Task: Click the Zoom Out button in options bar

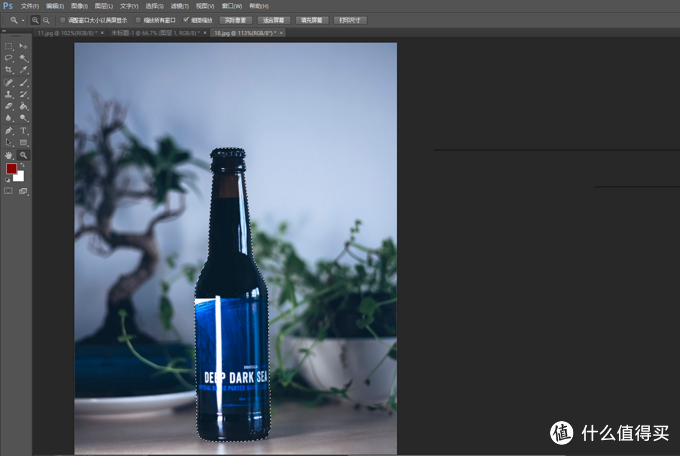Action: (46, 20)
